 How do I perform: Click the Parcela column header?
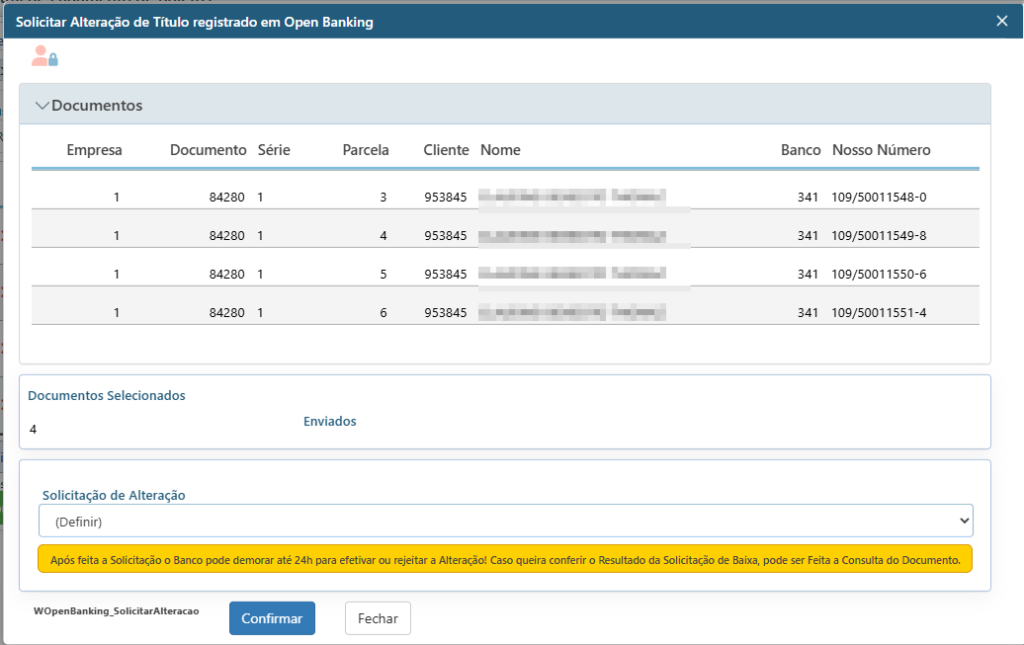click(x=365, y=150)
